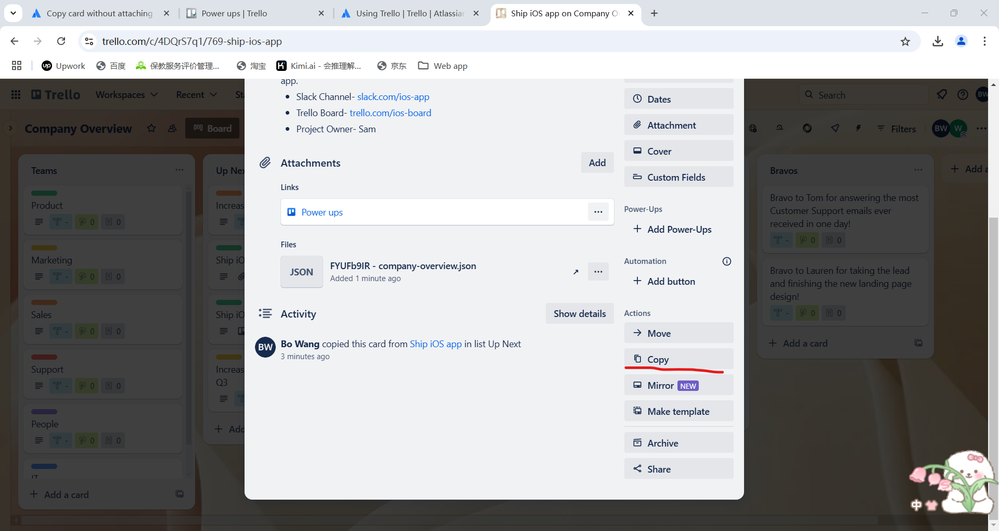999x531 pixels.
Task: Archive this card
Action: (679, 443)
